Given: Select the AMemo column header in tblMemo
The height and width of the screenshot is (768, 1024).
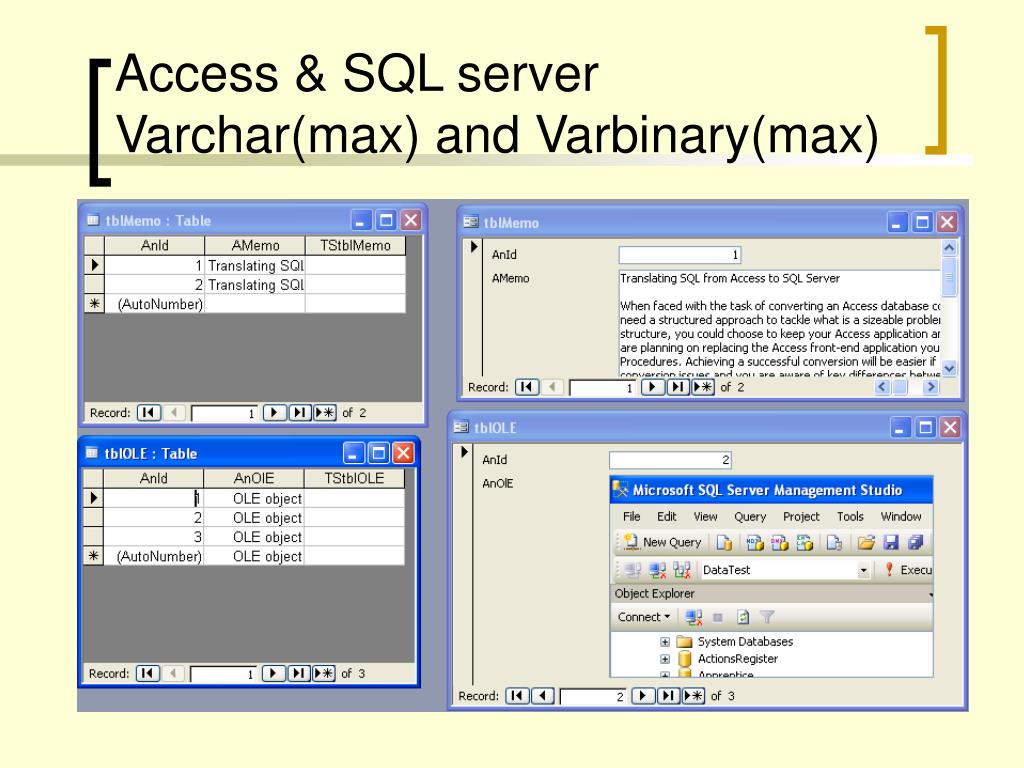Looking at the screenshot, I should point(255,245).
